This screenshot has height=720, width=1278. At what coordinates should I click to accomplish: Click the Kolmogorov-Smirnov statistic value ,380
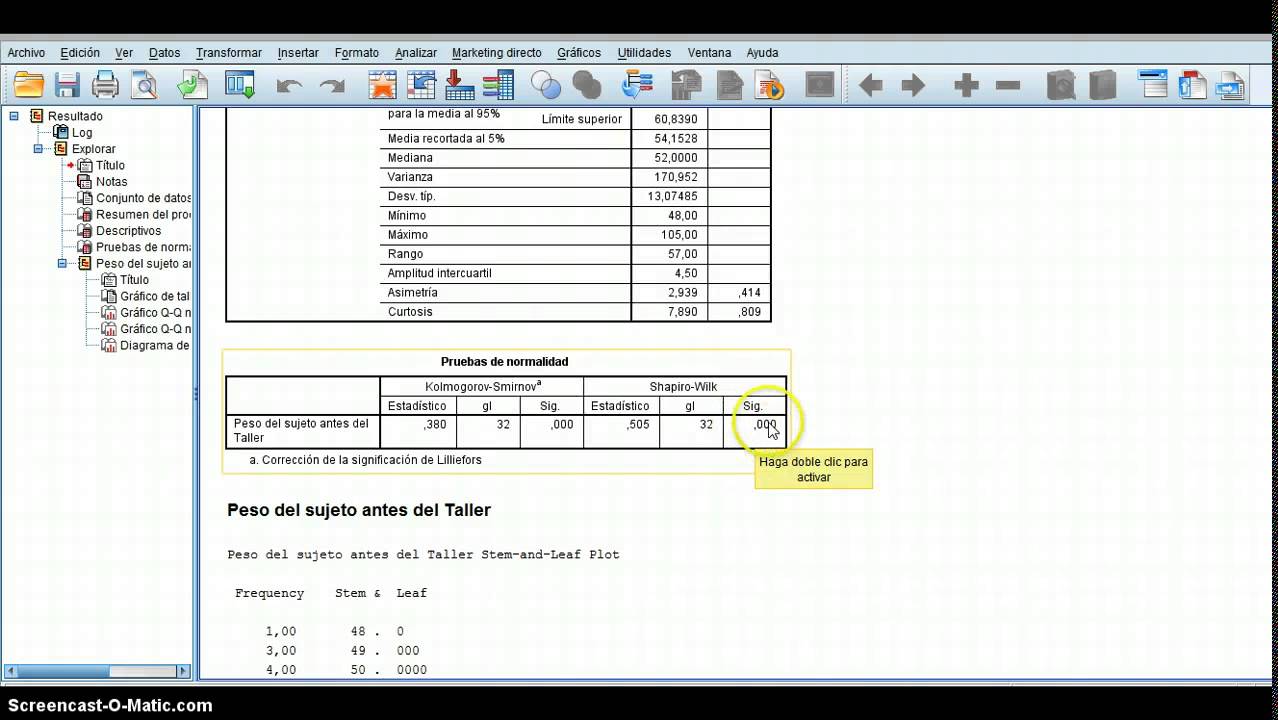434,424
